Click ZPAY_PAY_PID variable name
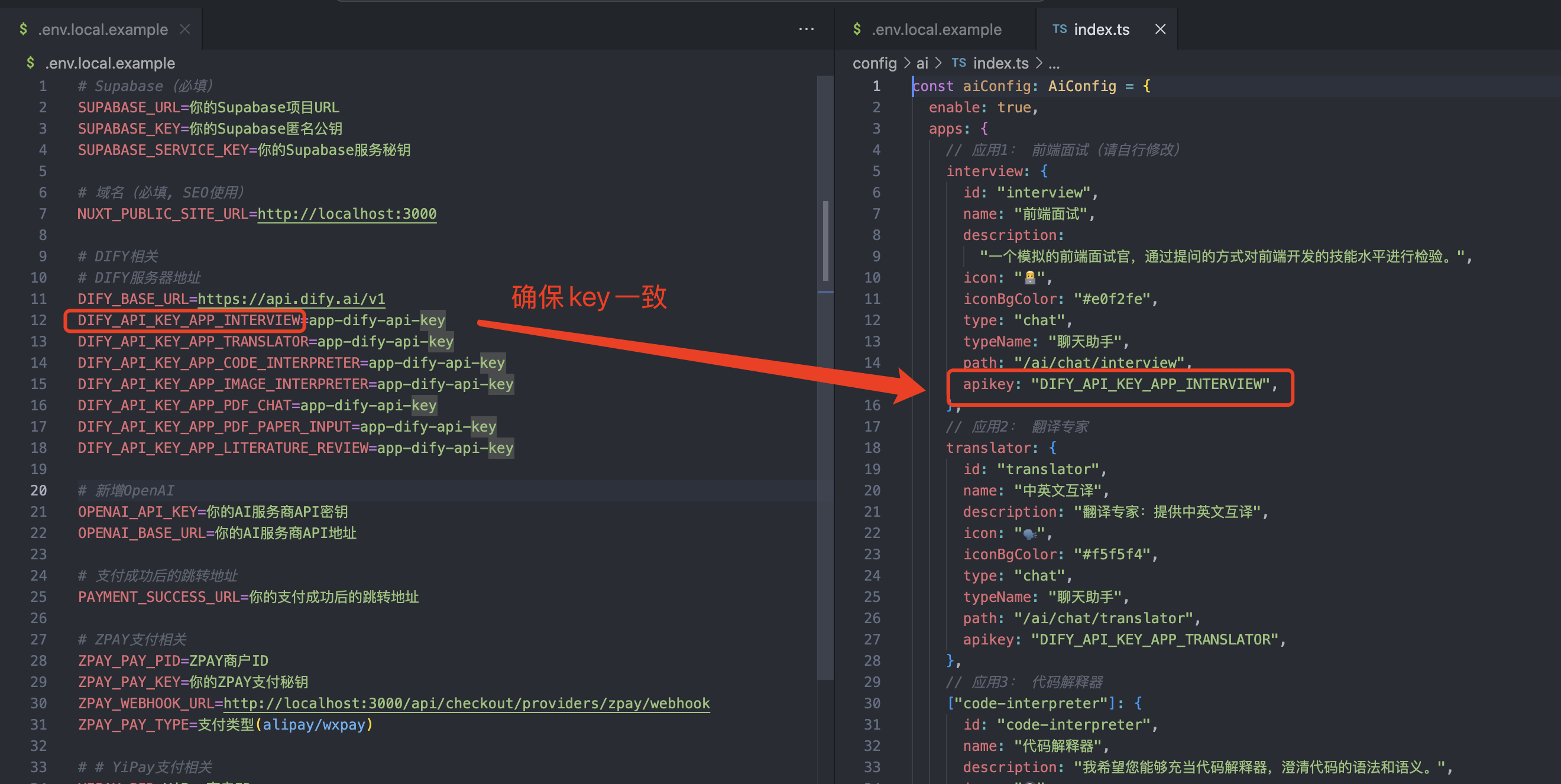 point(128,660)
